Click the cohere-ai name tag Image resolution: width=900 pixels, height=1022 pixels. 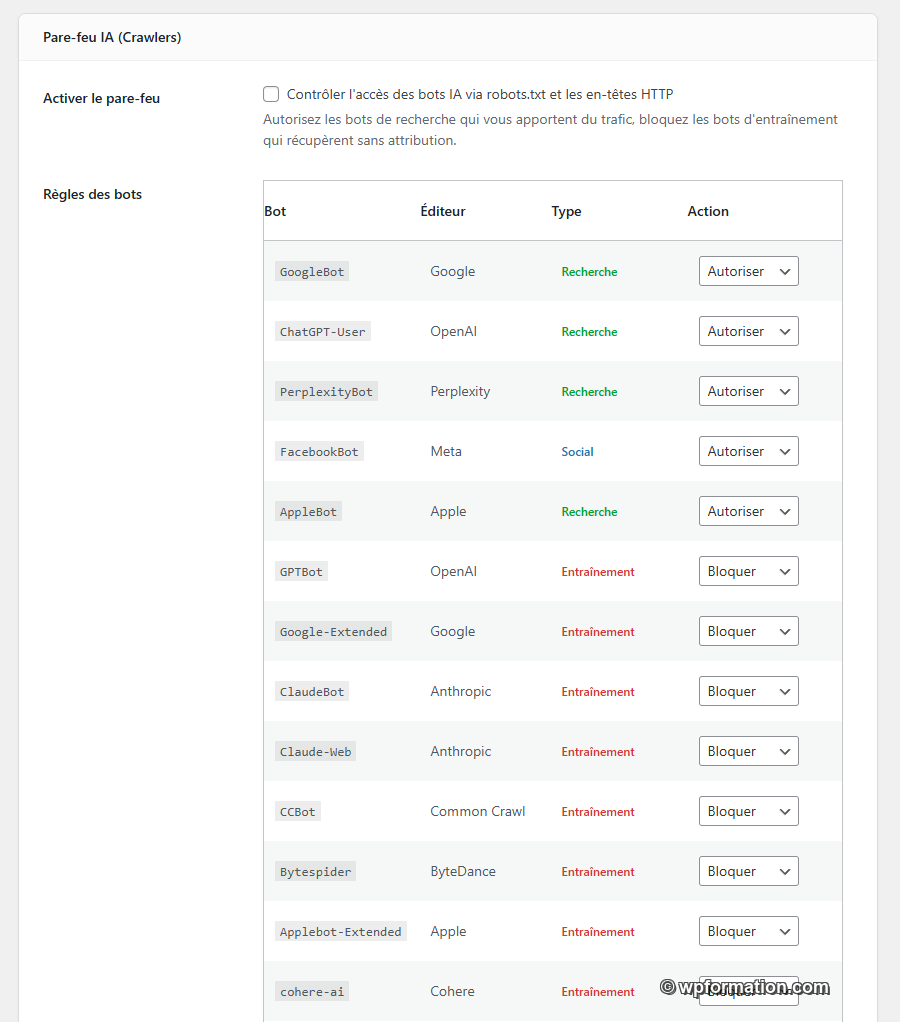(312, 991)
